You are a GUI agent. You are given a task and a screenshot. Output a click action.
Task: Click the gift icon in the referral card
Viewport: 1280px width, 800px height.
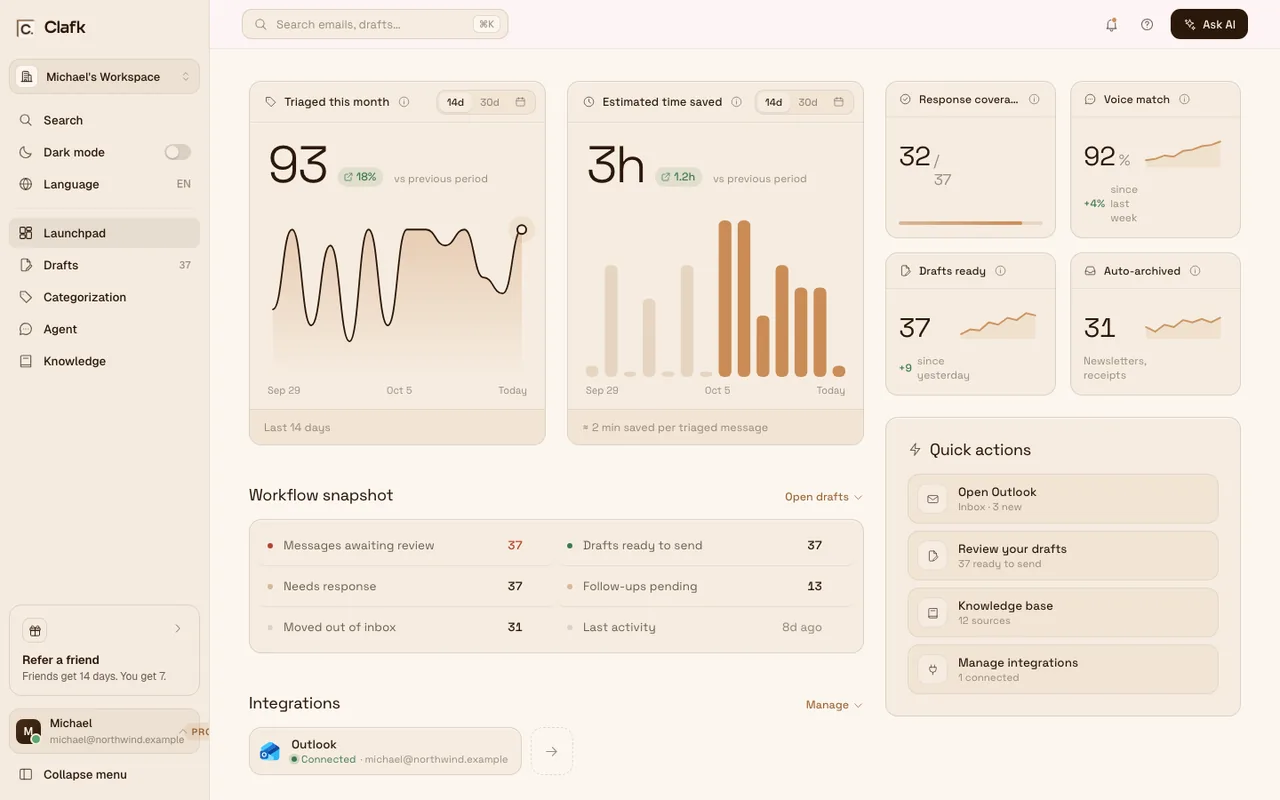(35, 630)
